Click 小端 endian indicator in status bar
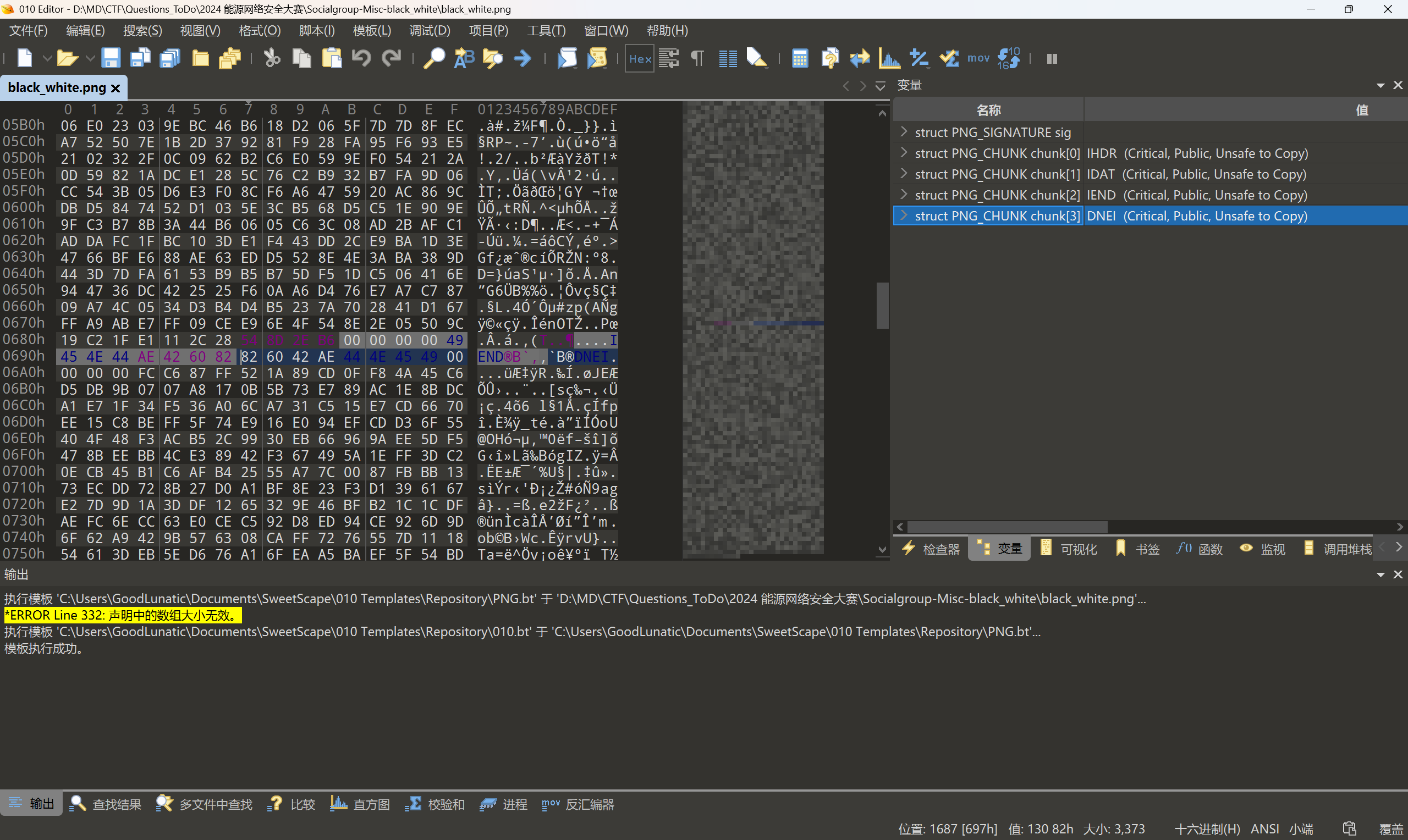This screenshot has width=1408, height=840. (1301, 829)
